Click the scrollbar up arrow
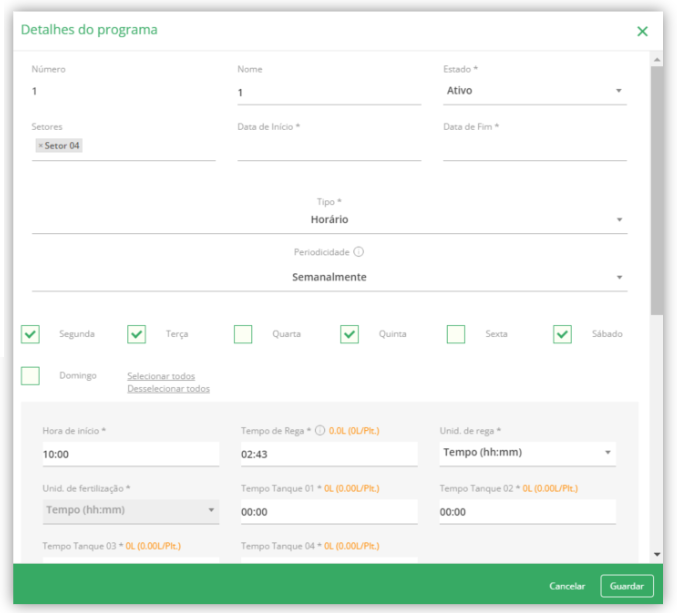This screenshot has height=614, width=677. (x=657, y=60)
